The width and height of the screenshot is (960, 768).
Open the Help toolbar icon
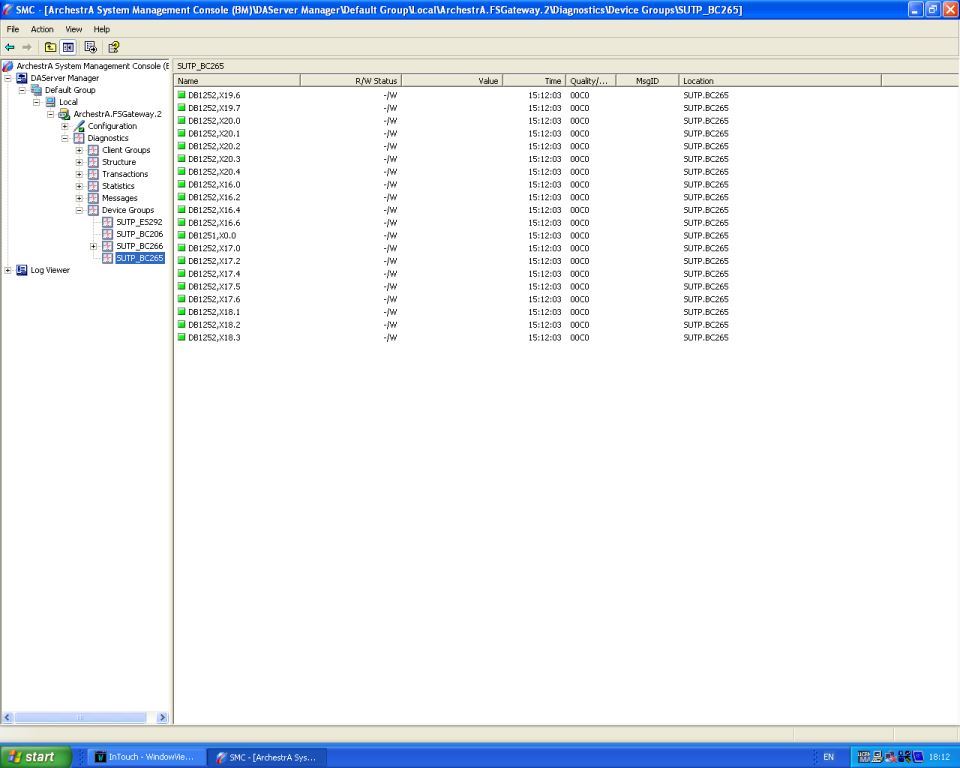pyautogui.click(x=113, y=47)
